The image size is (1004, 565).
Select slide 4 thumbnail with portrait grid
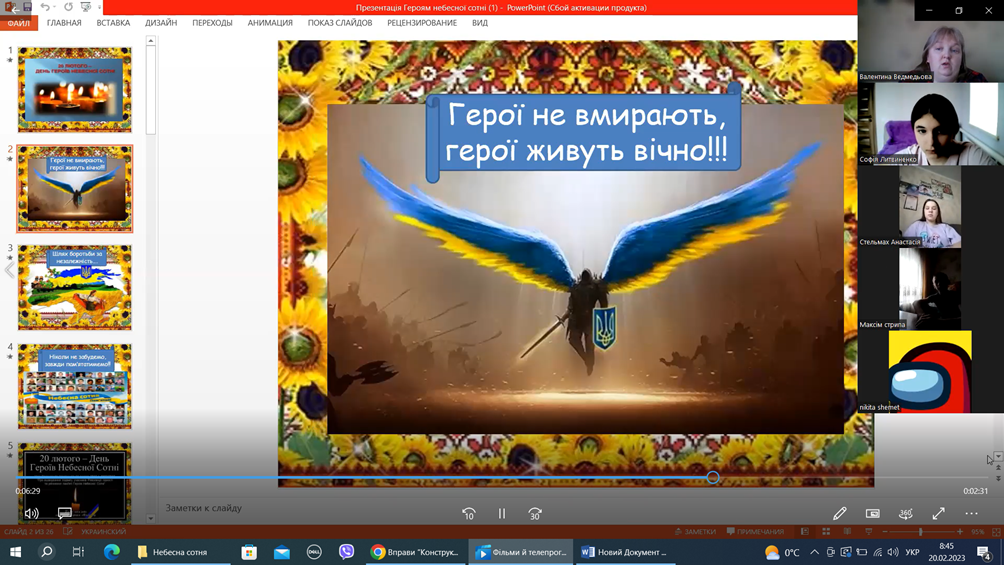pyautogui.click(x=75, y=386)
